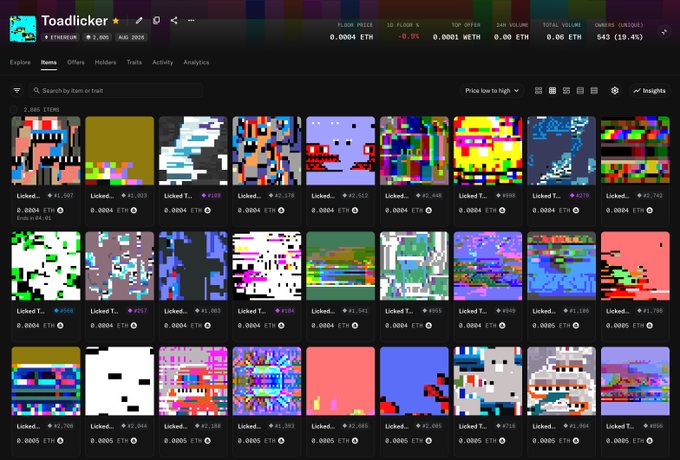The height and width of the screenshot is (460, 680).
Task: Select the Items tab
Action: click(49, 62)
